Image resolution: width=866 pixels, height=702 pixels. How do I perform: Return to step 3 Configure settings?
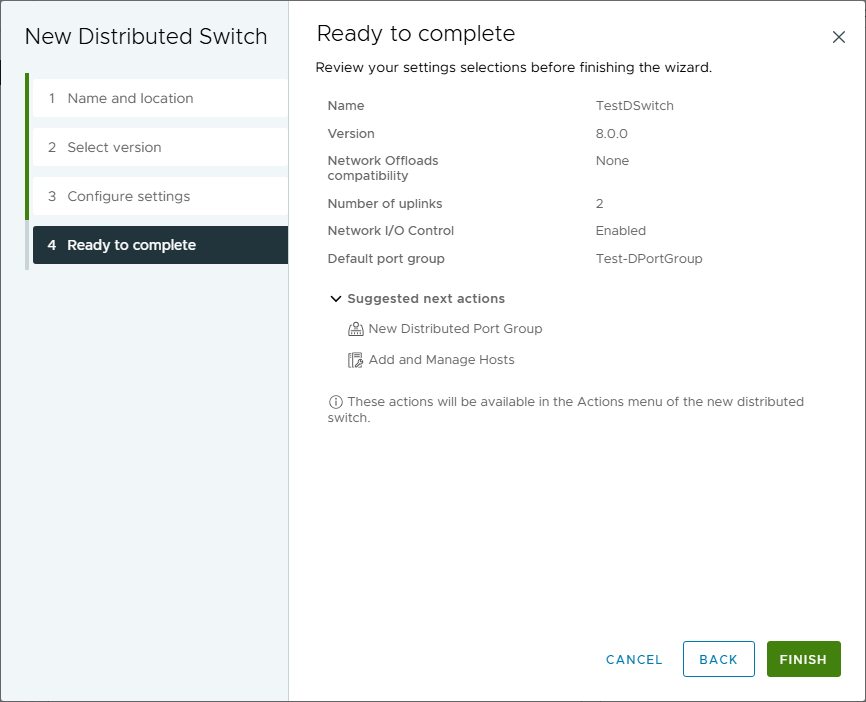[x=128, y=196]
